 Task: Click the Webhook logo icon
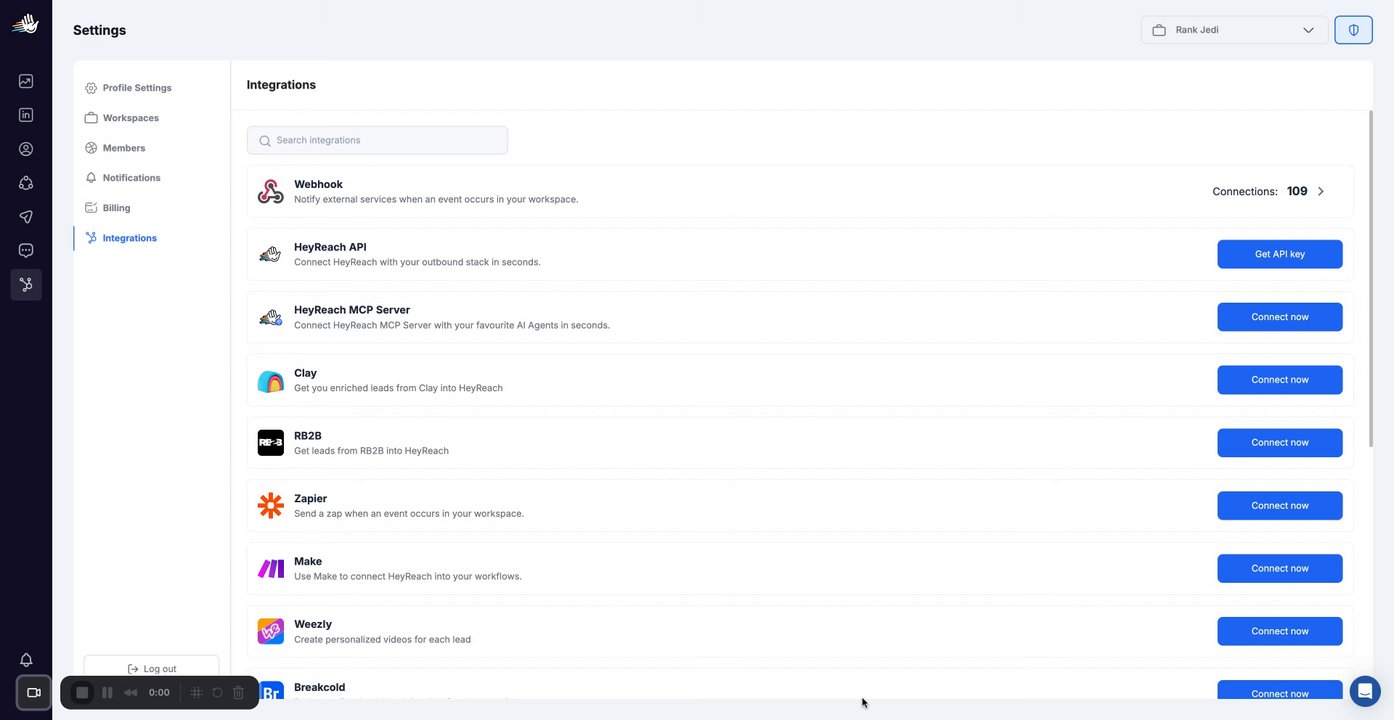(x=270, y=191)
